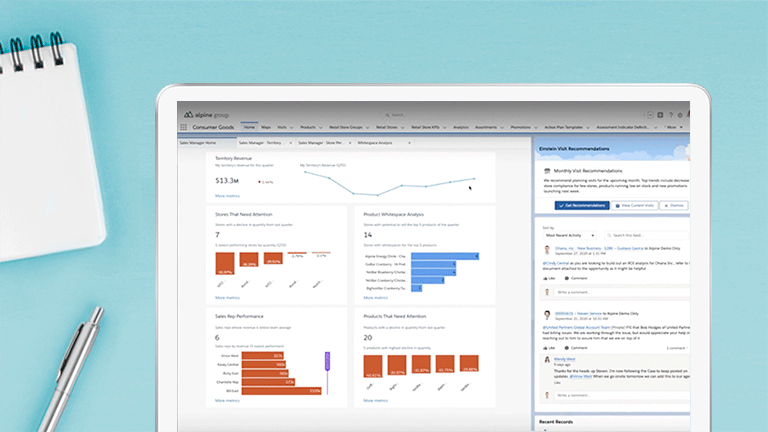
Task: Open More metrics under Sales Rep Performance
Action: coord(227,401)
